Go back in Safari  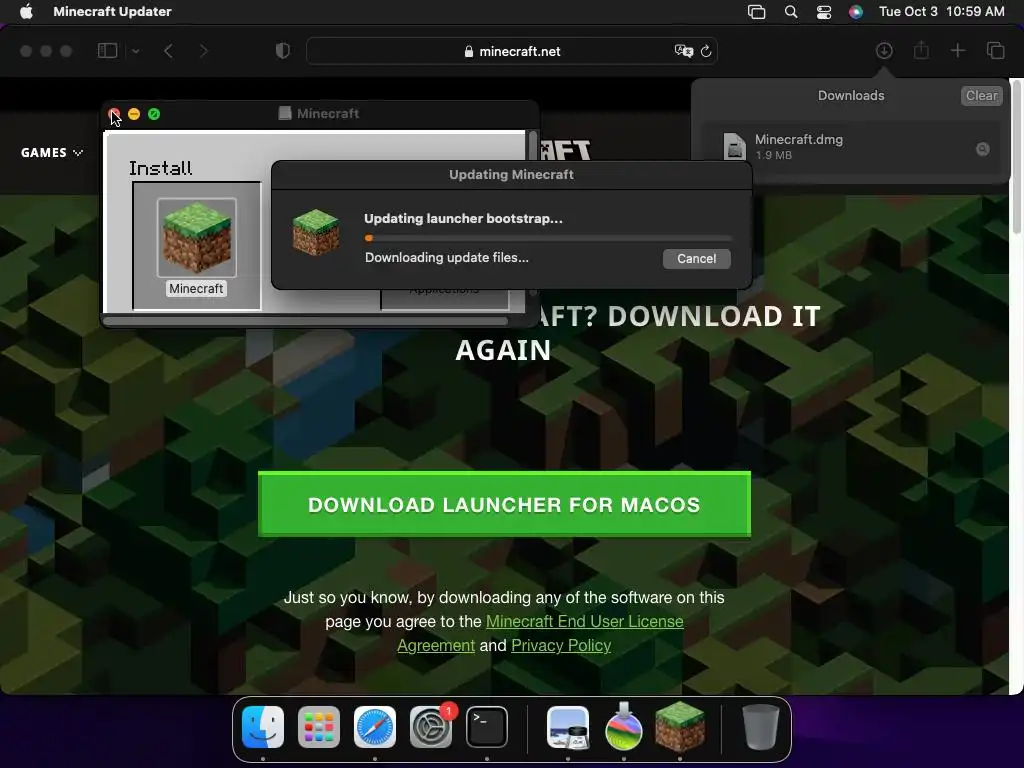point(168,51)
